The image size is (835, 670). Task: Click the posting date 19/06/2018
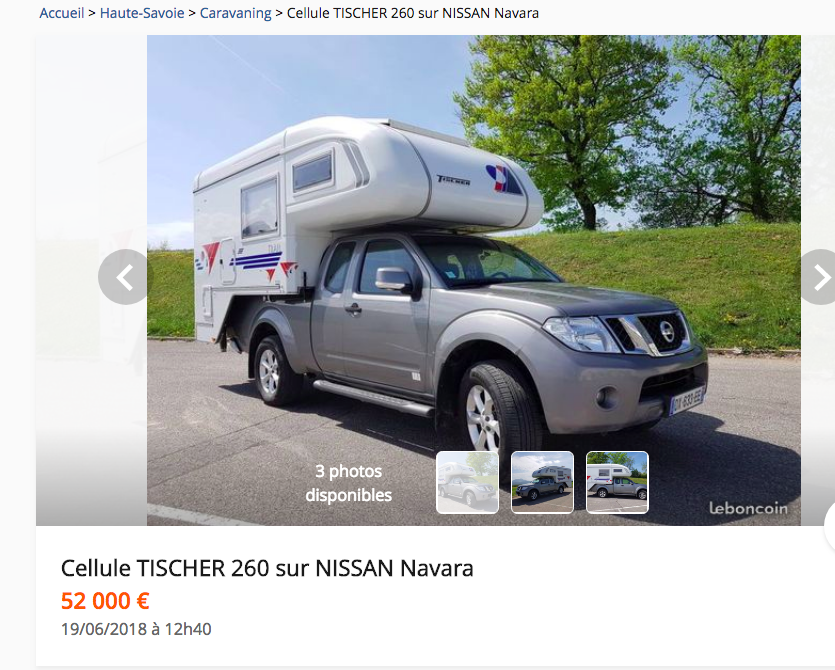click(x=136, y=629)
